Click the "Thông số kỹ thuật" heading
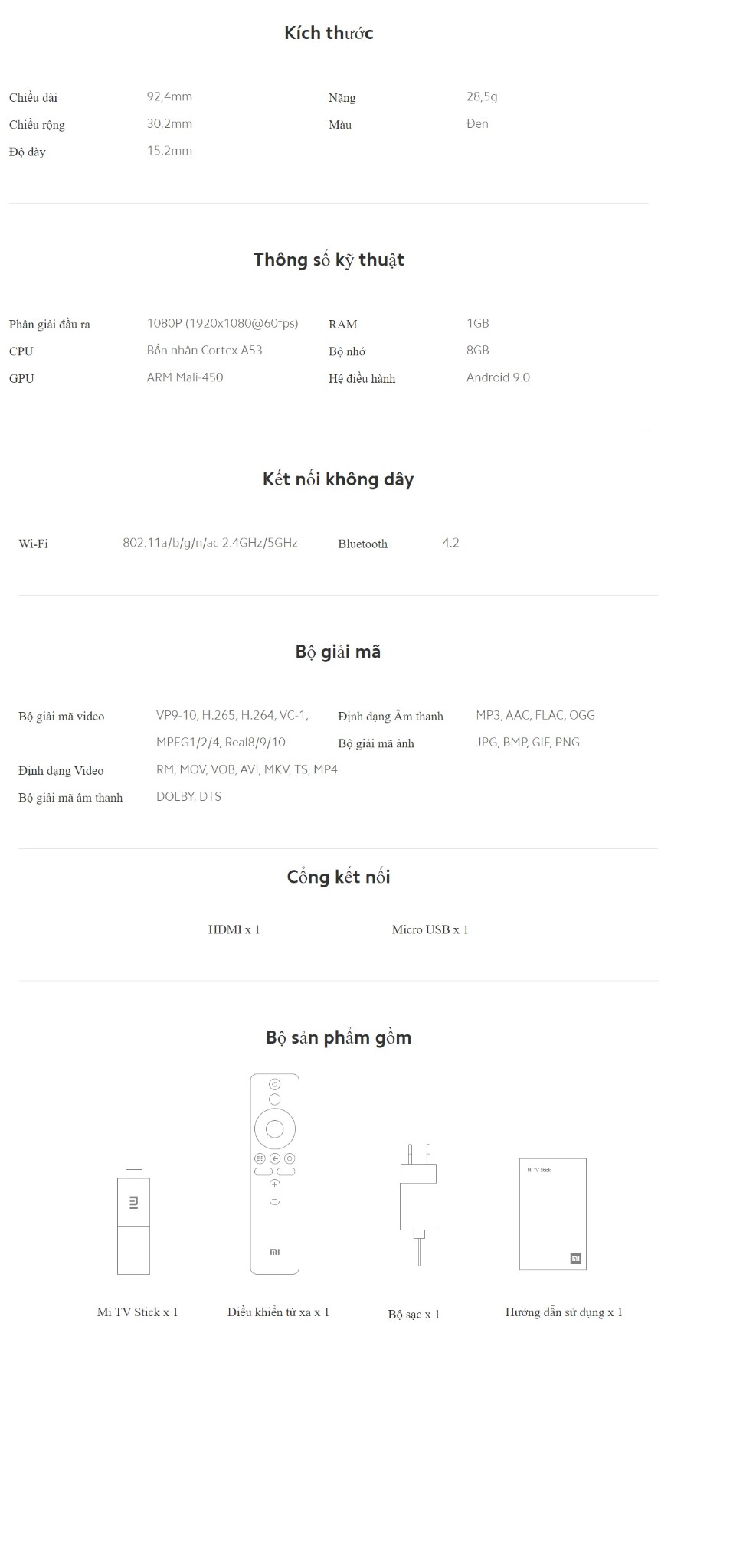This screenshot has height=1568, width=756. tap(329, 260)
